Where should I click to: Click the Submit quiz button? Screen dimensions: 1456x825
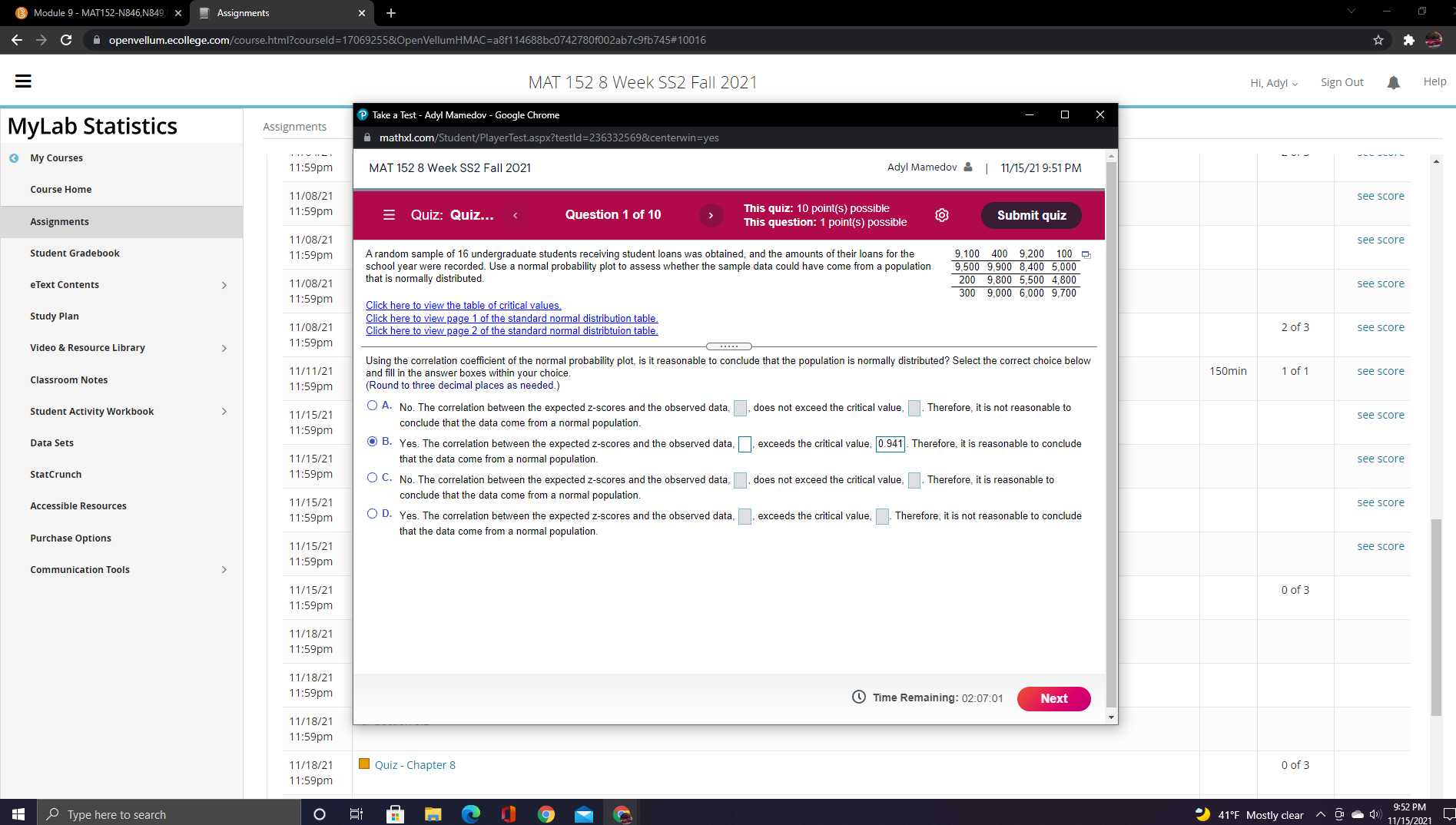(1030, 215)
